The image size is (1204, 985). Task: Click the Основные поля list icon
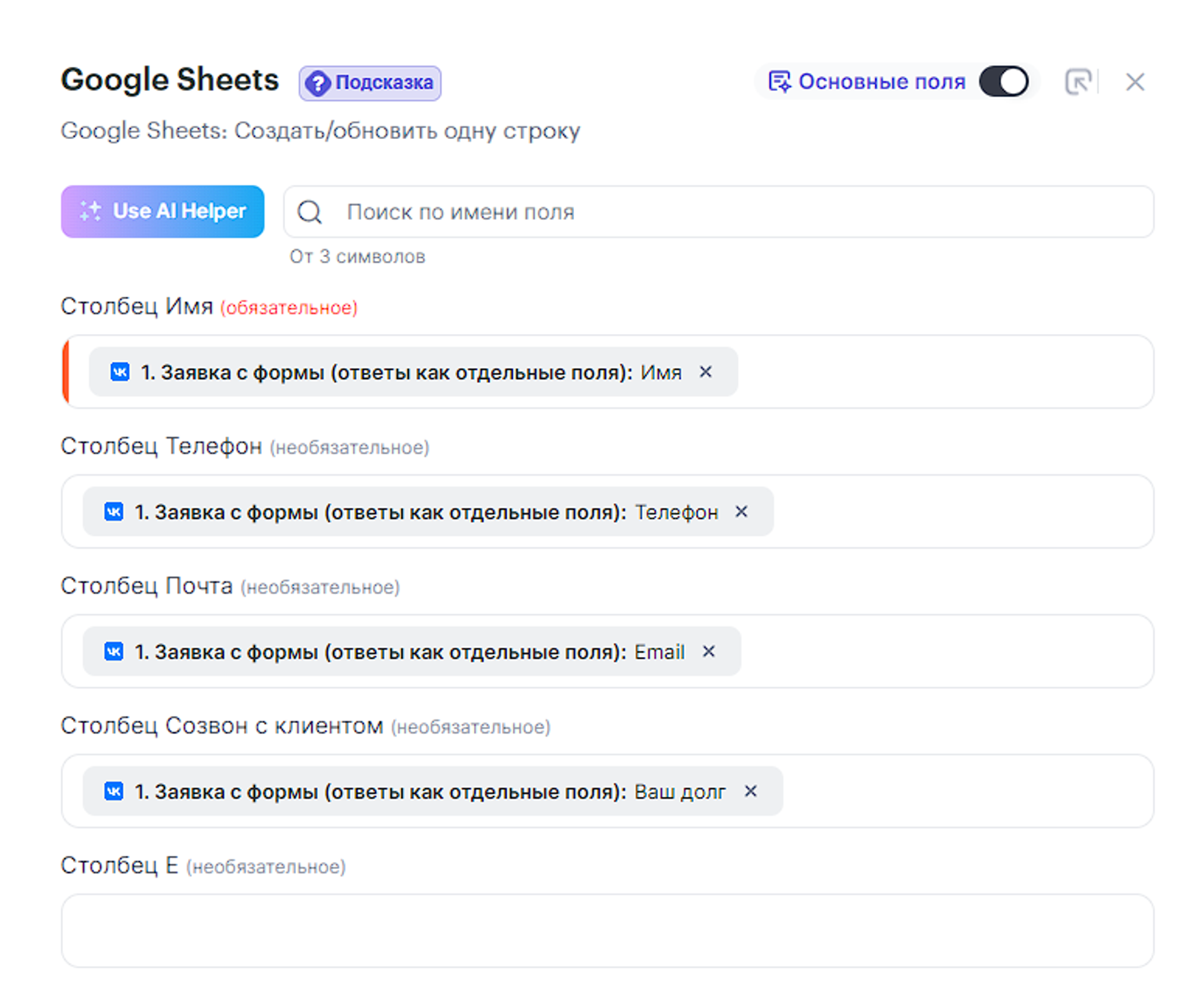click(x=779, y=82)
